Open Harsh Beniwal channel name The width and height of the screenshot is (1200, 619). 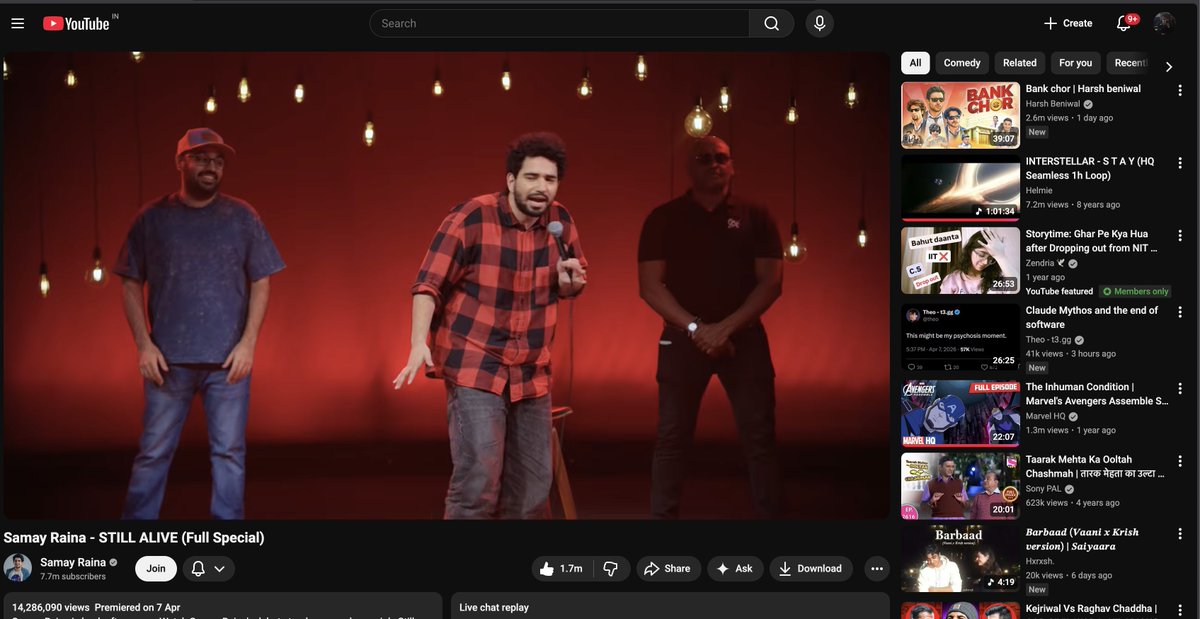(1053, 104)
